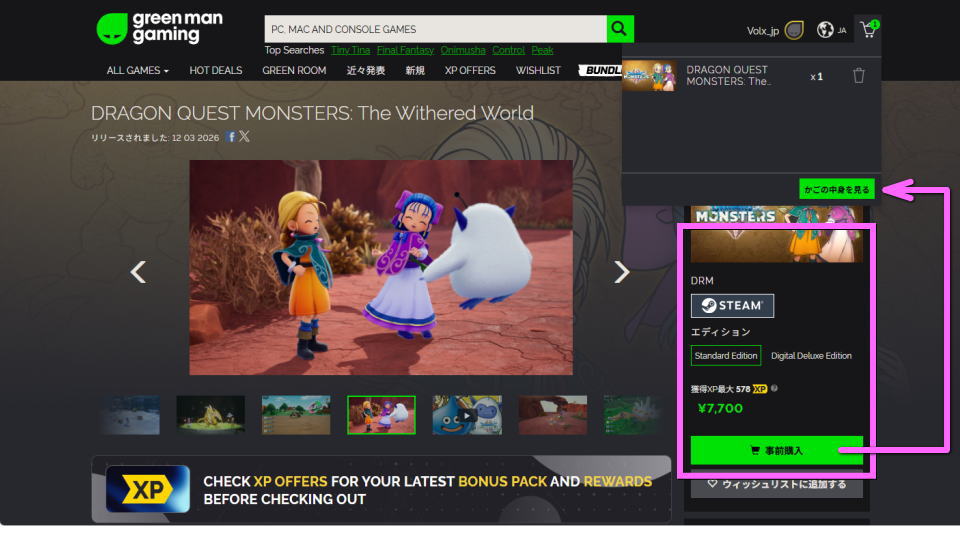Play the slime video thumbnail
960x540 pixels.
pos(467,415)
